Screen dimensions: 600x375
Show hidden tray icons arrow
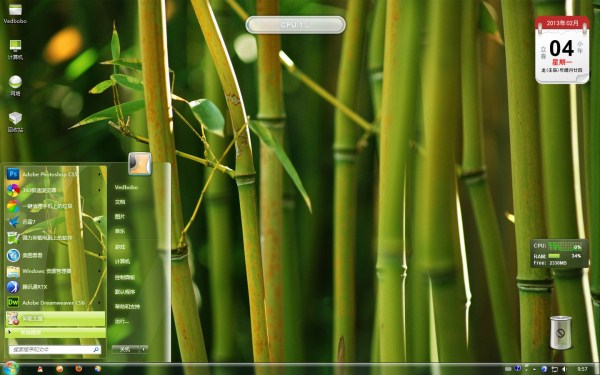coord(535,370)
